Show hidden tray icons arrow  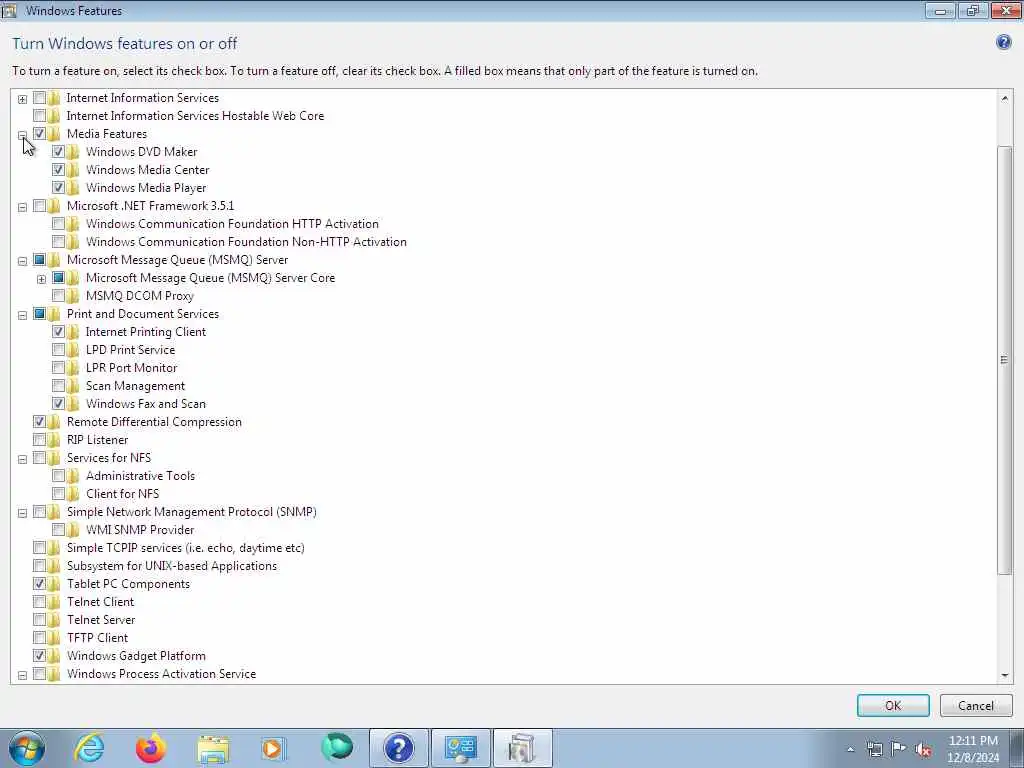click(x=850, y=749)
